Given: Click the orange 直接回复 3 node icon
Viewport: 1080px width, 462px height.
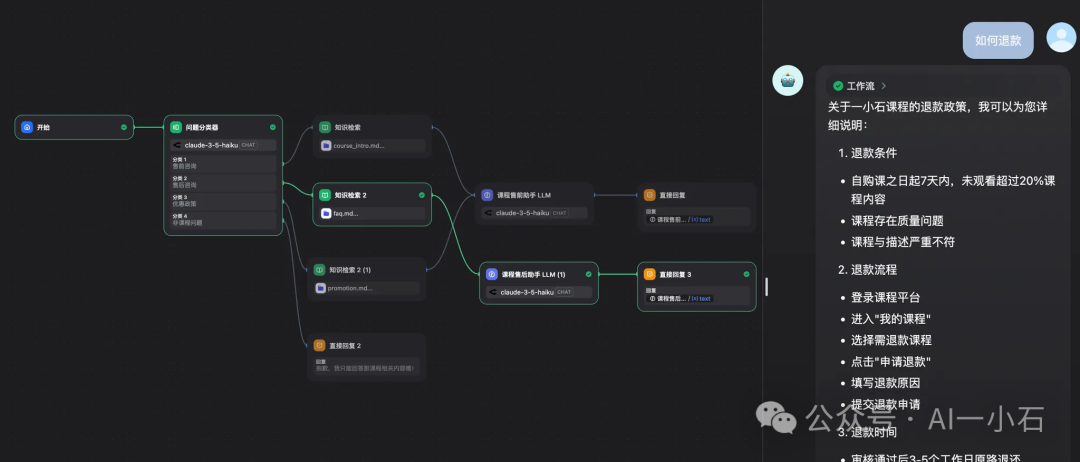Looking at the screenshot, I should click(x=649, y=274).
